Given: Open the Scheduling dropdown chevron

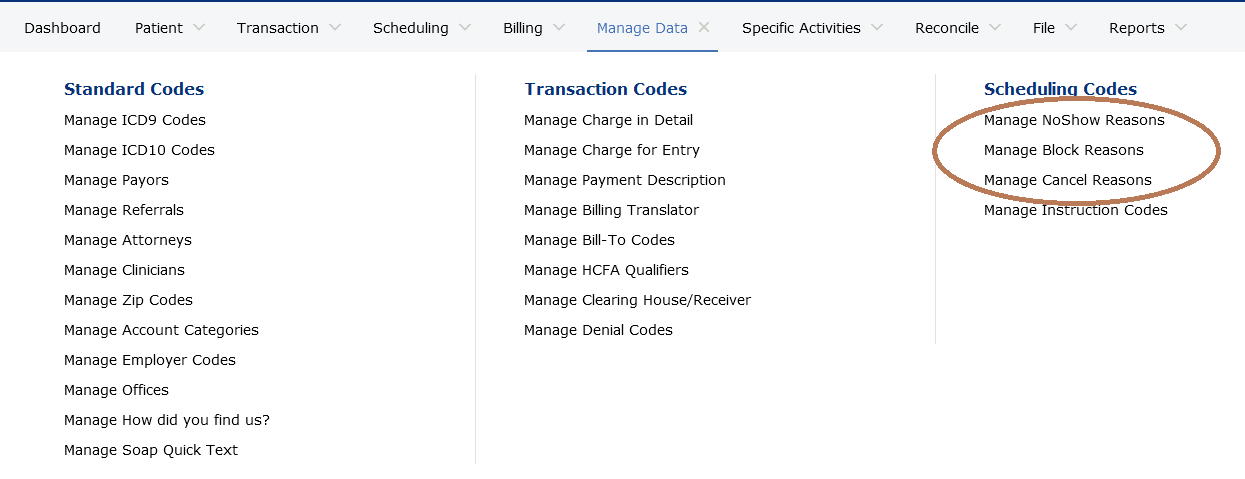Looking at the screenshot, I should click(x=465, y=28).
